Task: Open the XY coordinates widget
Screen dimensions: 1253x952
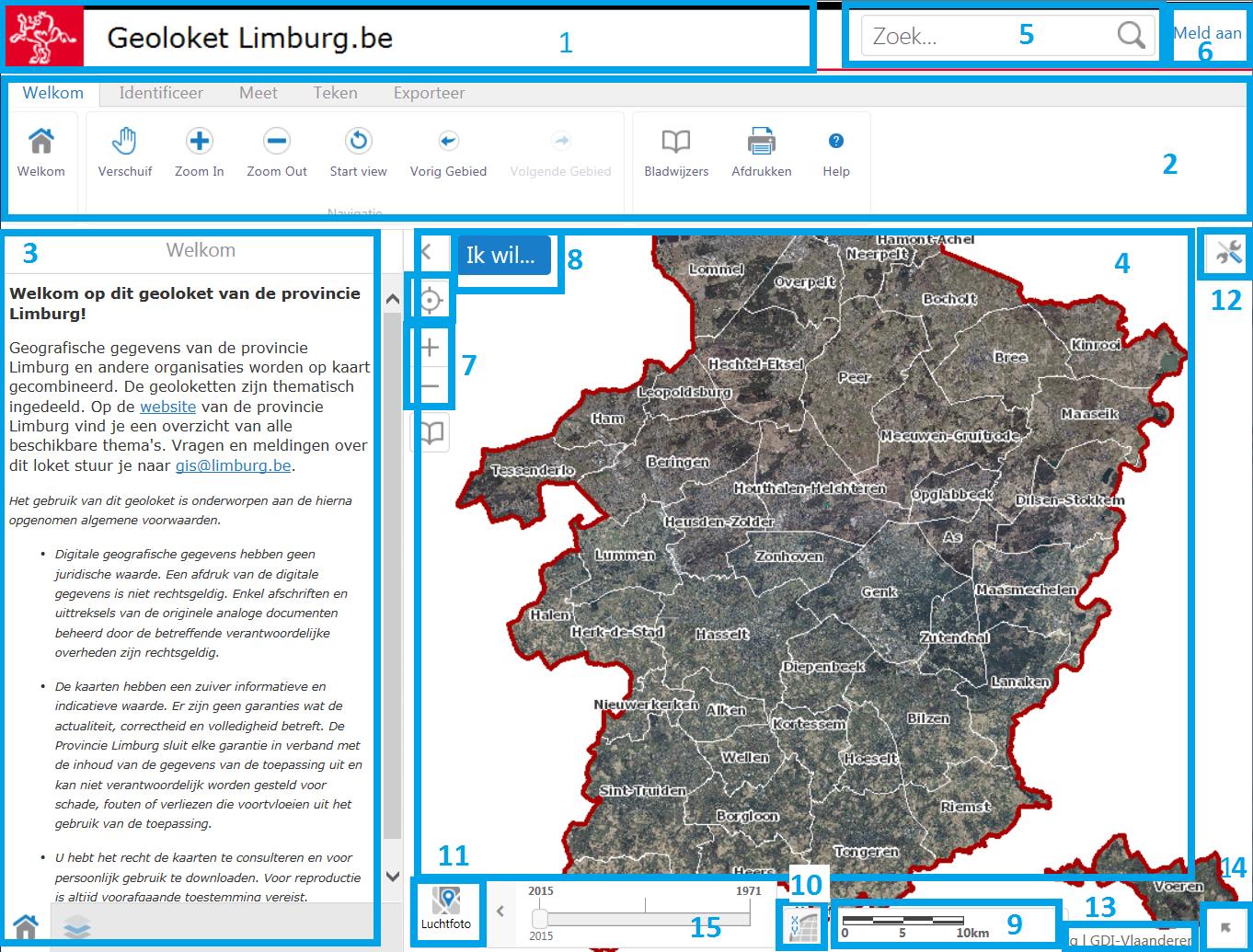Action: click(x=803, y=924)
